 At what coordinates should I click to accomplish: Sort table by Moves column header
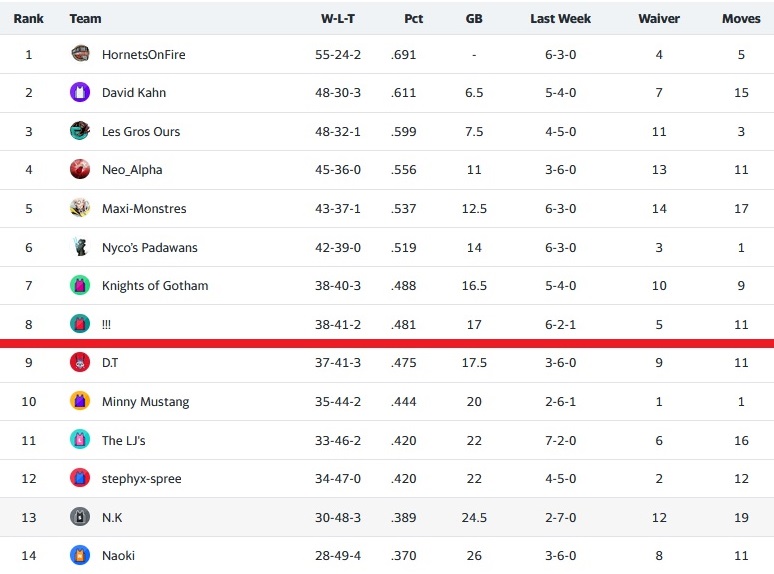click(x=741, y=18)
